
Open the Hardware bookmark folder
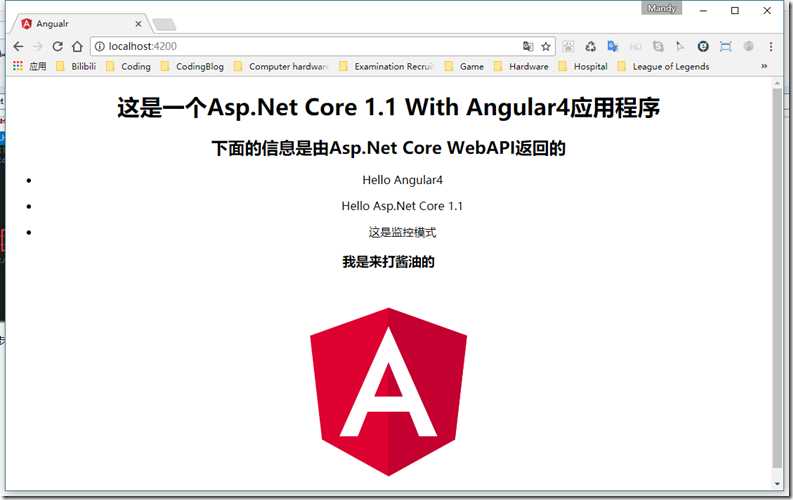click(521, 66)
